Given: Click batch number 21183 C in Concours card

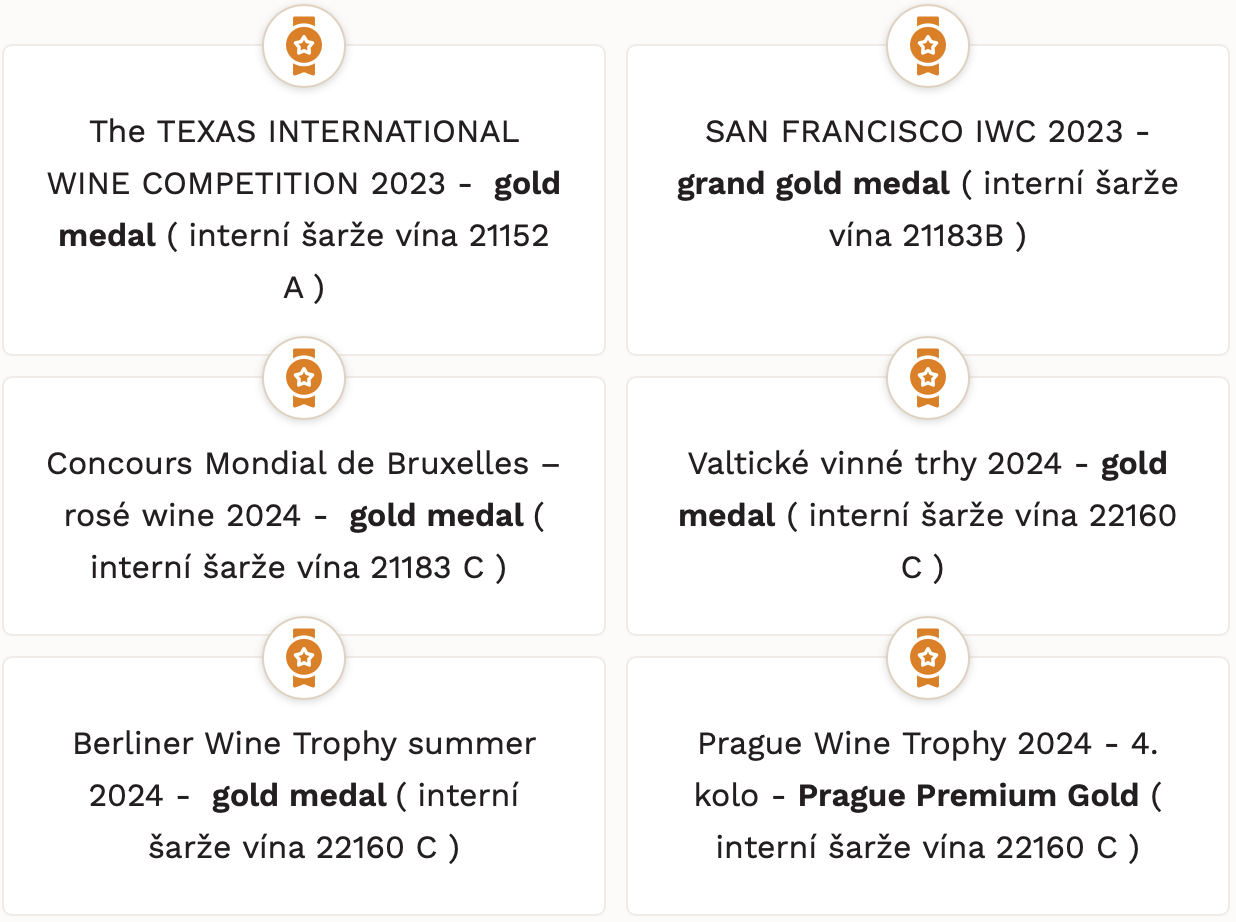Looking at the screenshot, I should click(428, 568).
